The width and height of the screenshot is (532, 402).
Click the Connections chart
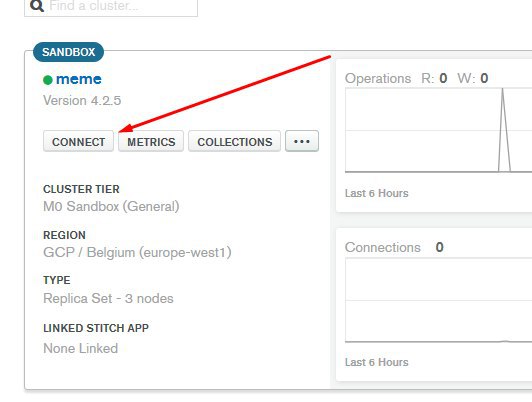438,300
